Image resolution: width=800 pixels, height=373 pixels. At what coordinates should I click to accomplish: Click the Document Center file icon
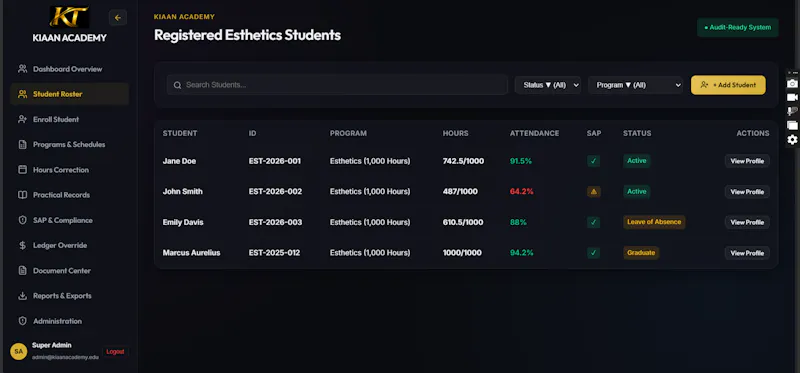[x=22, y=270]
